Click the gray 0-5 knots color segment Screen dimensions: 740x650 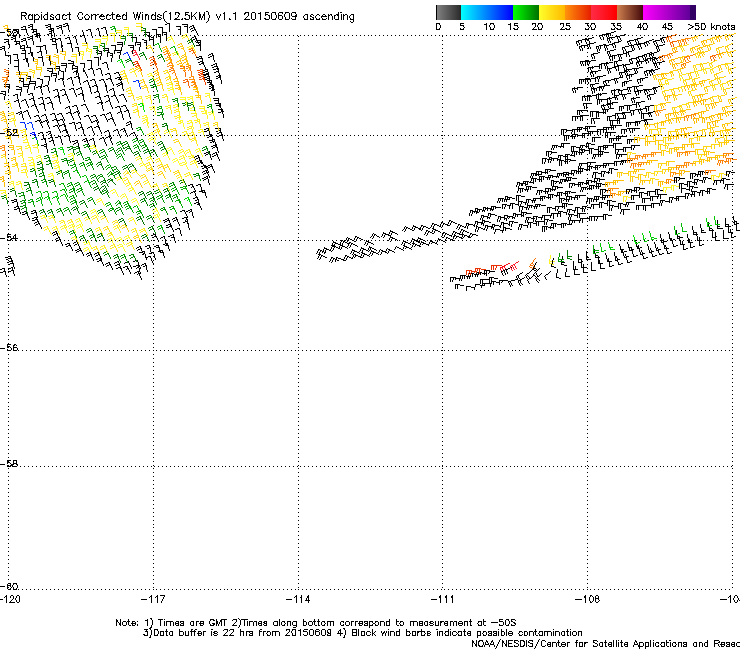point(448,12)
